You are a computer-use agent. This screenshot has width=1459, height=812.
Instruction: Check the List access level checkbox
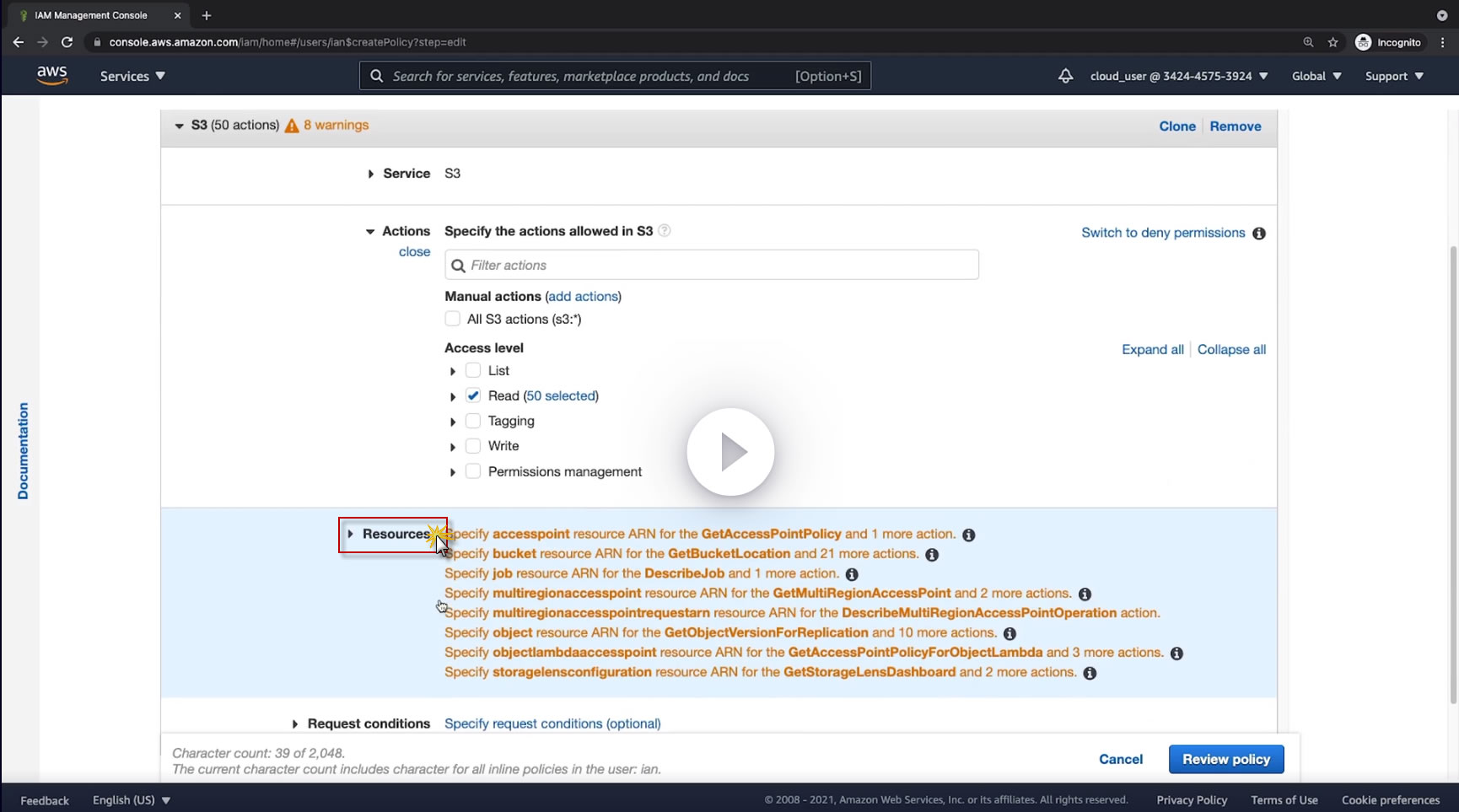pyautogui.click(x=473, y=370)
